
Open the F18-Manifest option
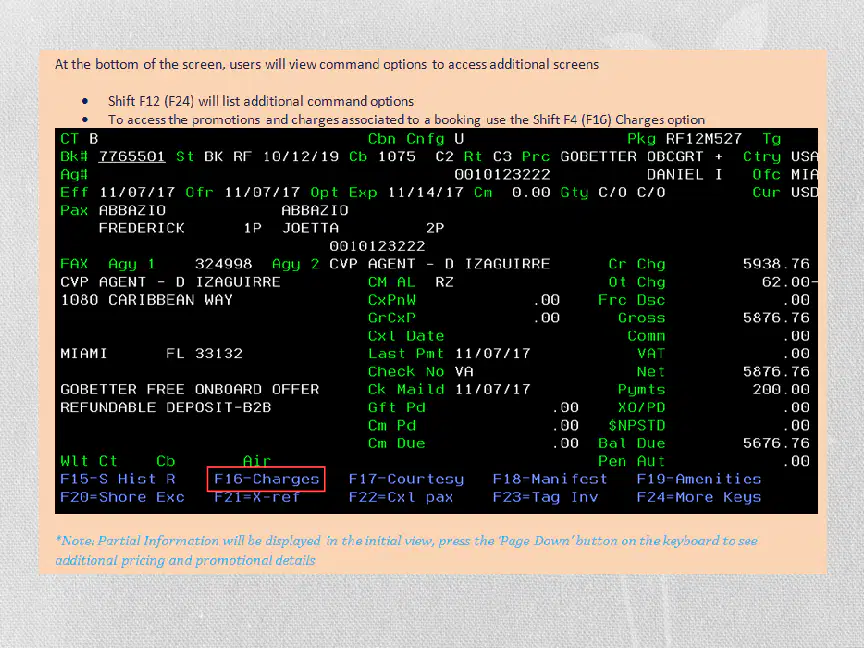pos(550,479)
